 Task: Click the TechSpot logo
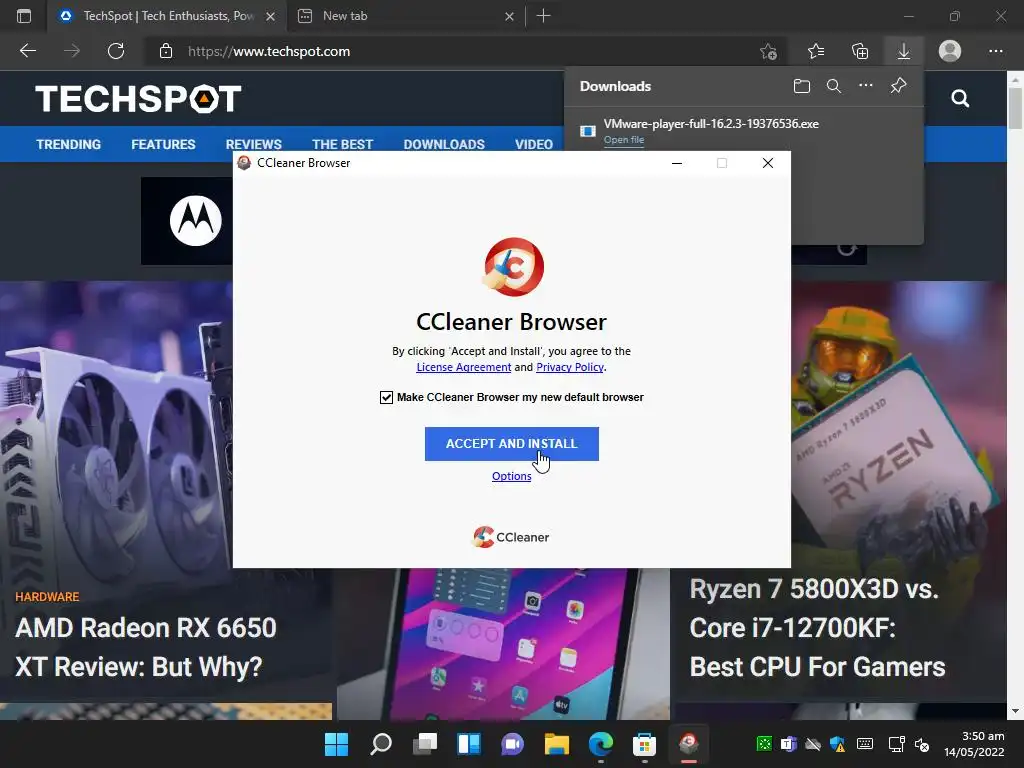click(x=138, y=99)
